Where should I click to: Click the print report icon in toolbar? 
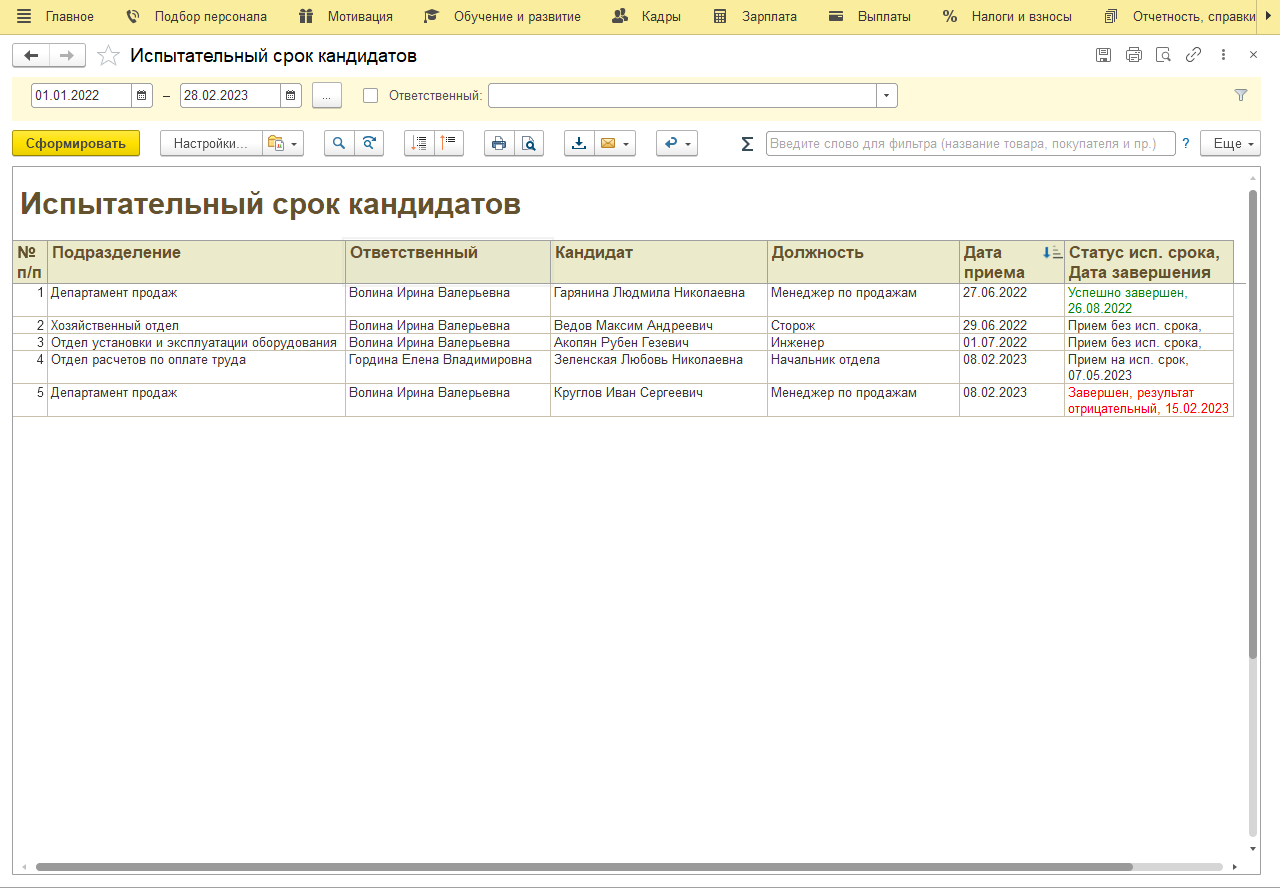point(499,144)
